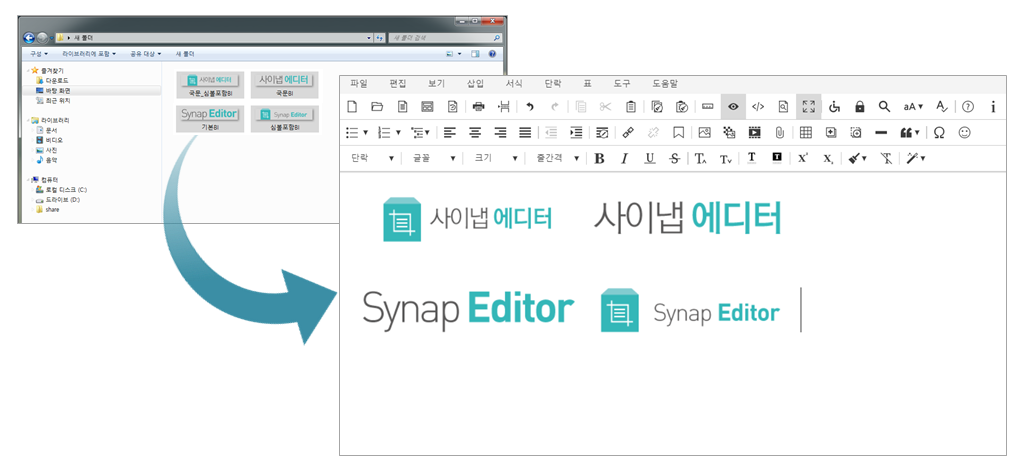Open the 줄간격 line spacing dropdown
Screen dimensions: 1018x466
pyautogui.click(x=557, y=158)
